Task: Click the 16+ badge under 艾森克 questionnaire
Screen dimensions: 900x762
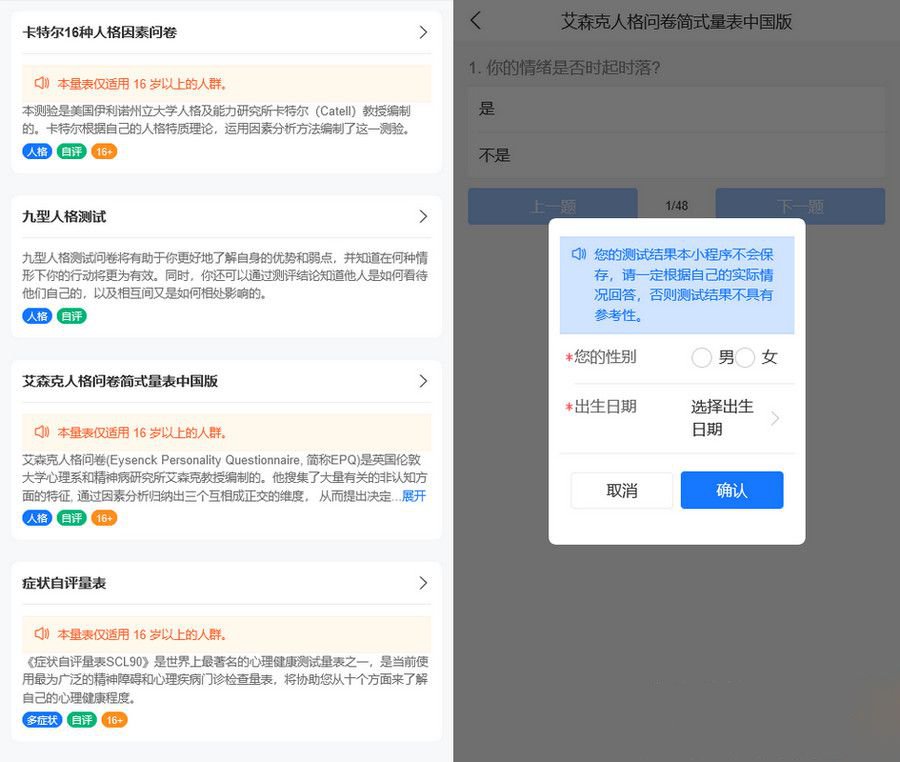Action: click(x=104, y=518)
